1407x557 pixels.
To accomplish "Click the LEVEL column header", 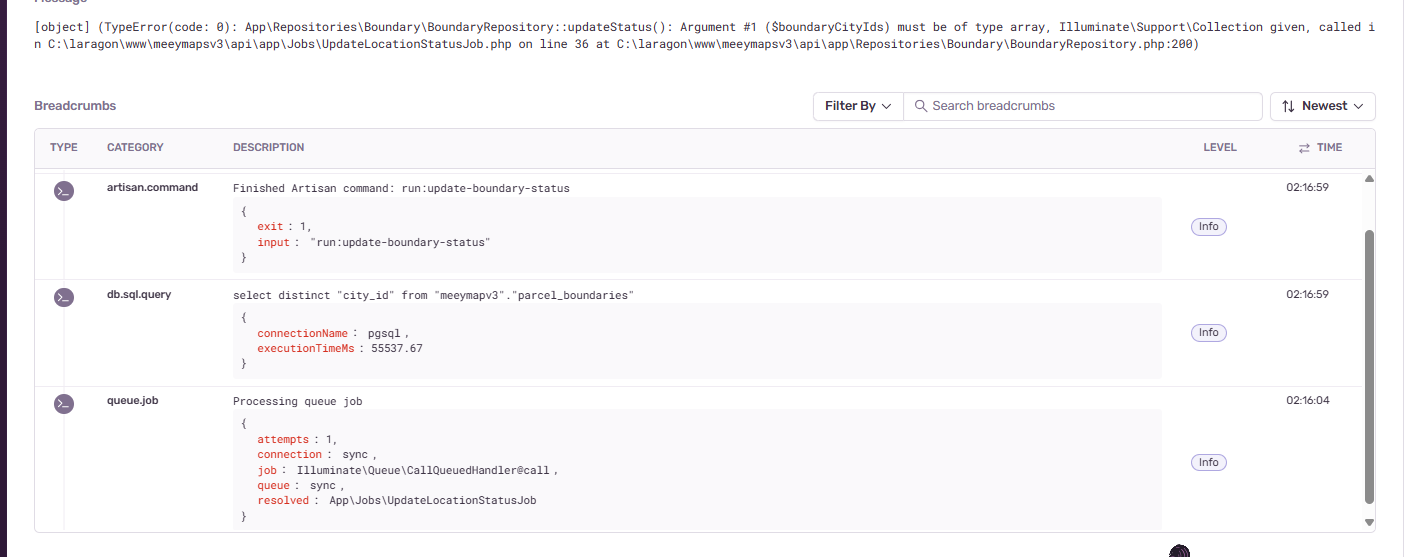I will pos(1219,148).
